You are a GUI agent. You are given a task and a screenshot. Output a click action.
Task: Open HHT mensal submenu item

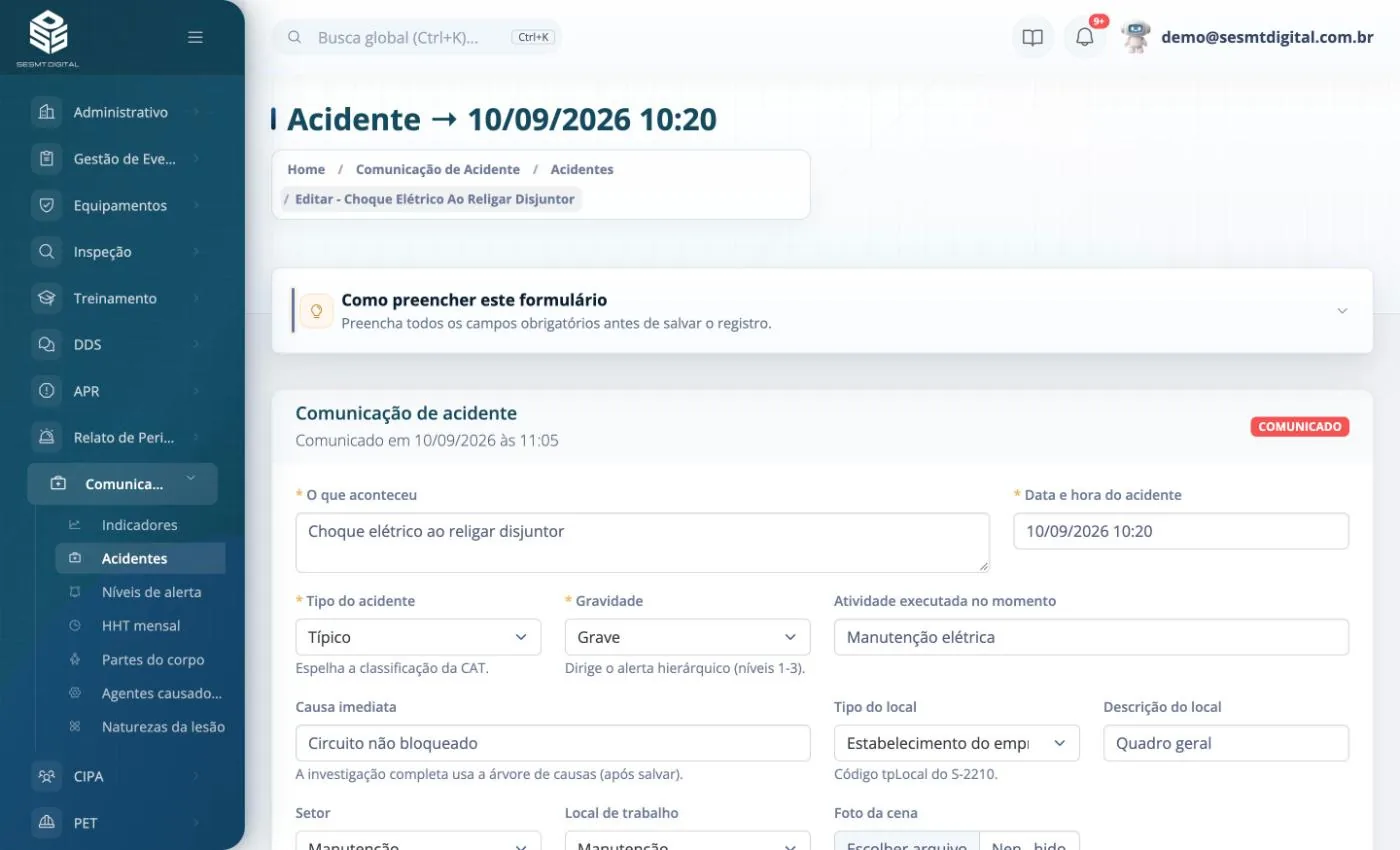tap(140, 626)
